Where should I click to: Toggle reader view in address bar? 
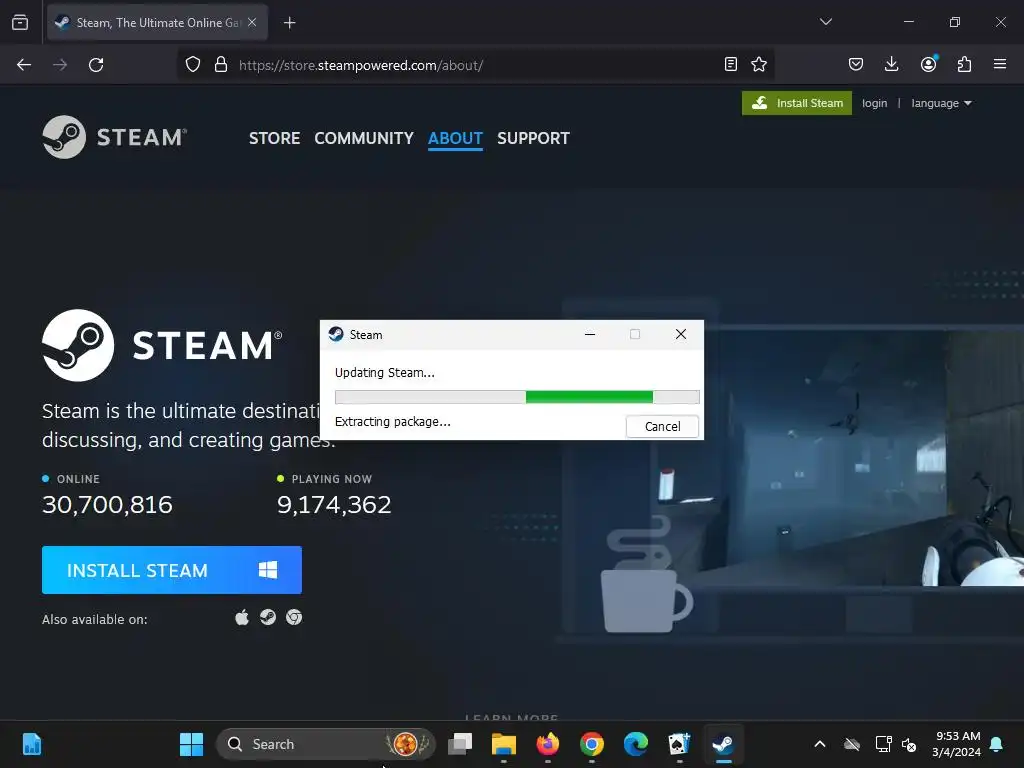coord(731,64)
